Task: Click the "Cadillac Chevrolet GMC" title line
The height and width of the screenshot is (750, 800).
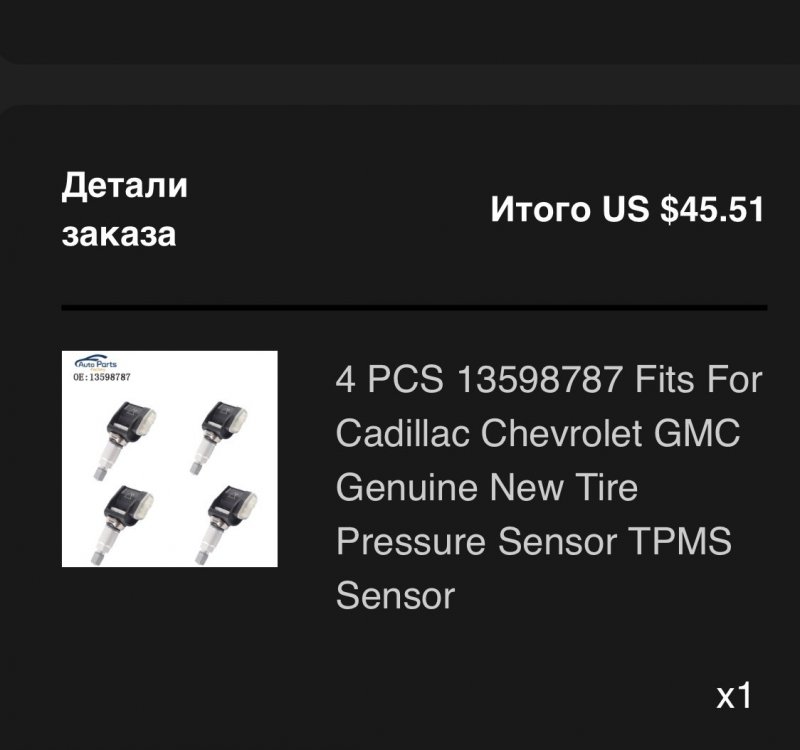Action: 538,434
